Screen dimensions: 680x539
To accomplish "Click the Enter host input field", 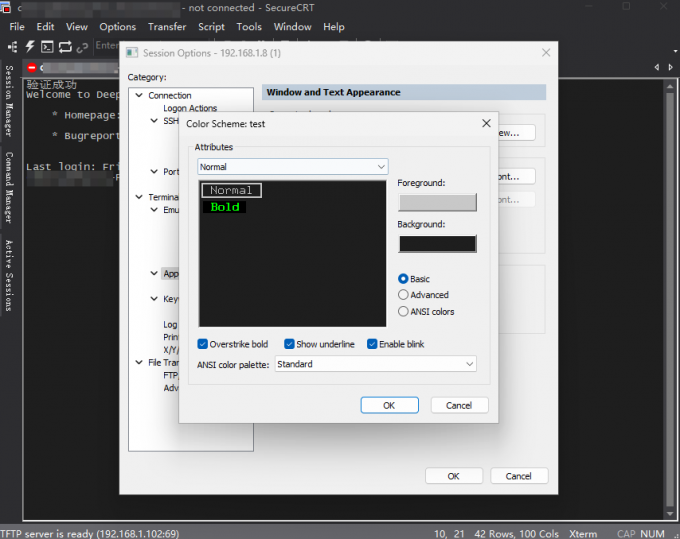I will (x=107, y=46).
